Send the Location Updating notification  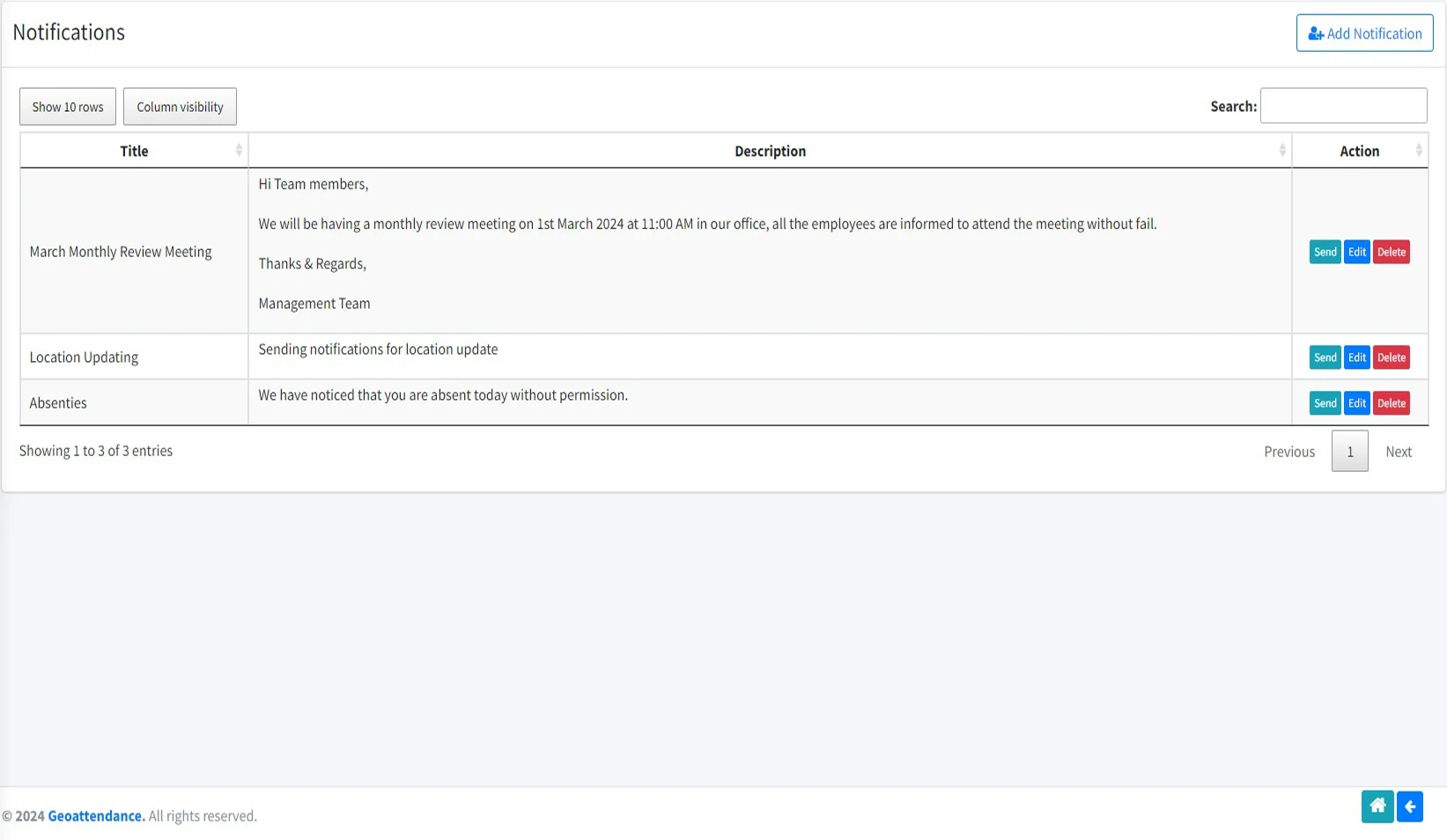point(1325,357)
